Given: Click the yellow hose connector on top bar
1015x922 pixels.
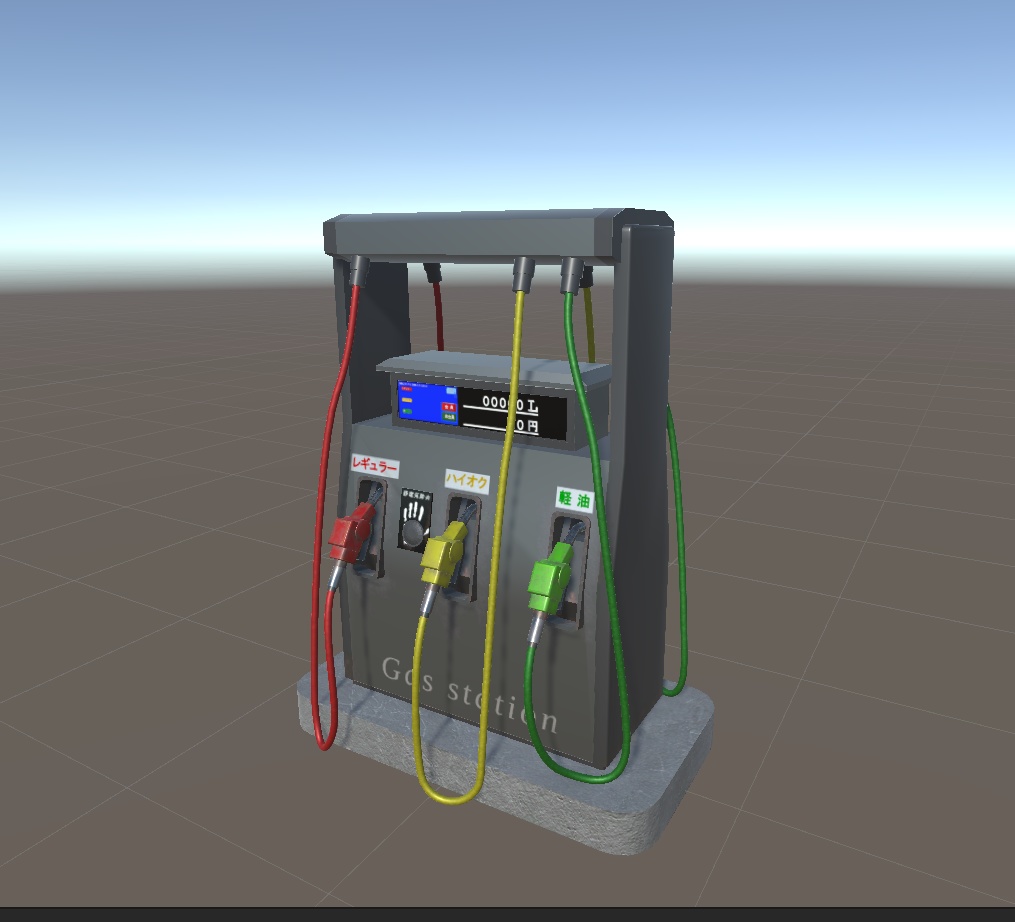Looking at the screenshot, I should (523, 273).
